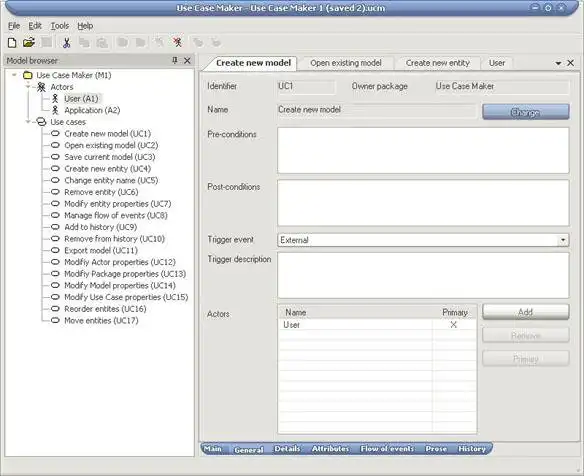Close the active document tab panel
This screenshot has height=476, width=584.
tap(570, 63)
